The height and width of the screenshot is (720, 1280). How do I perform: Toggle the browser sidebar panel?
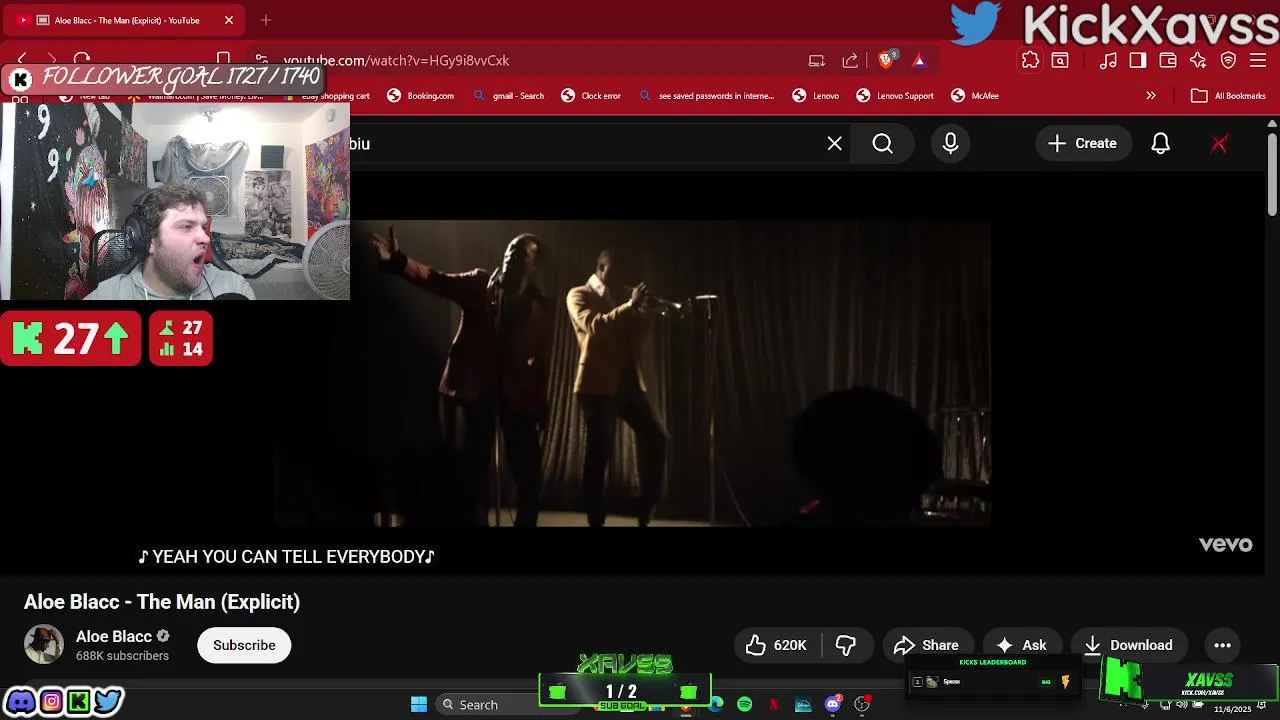tap(1138, 60)
